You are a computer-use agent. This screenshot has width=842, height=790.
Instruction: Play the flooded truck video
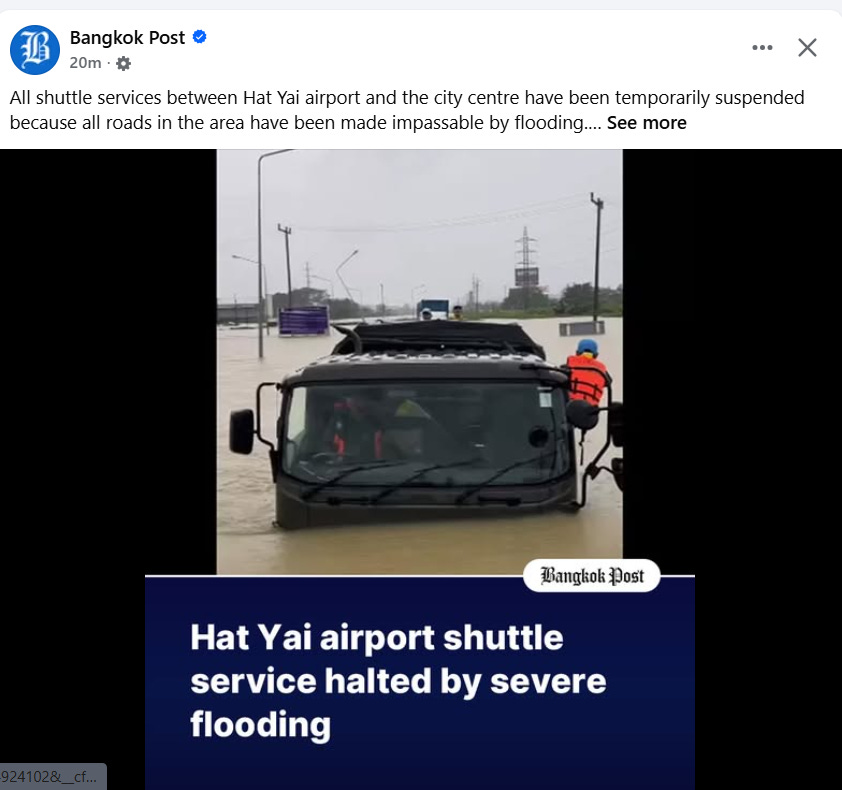coord(419,361)
